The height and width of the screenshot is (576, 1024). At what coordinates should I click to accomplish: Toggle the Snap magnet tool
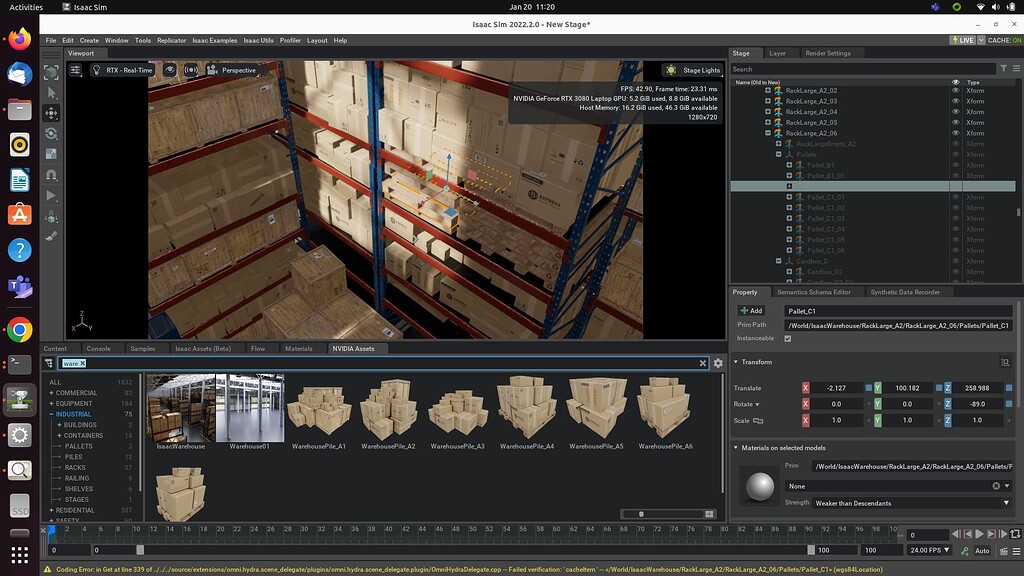(51, 175)
